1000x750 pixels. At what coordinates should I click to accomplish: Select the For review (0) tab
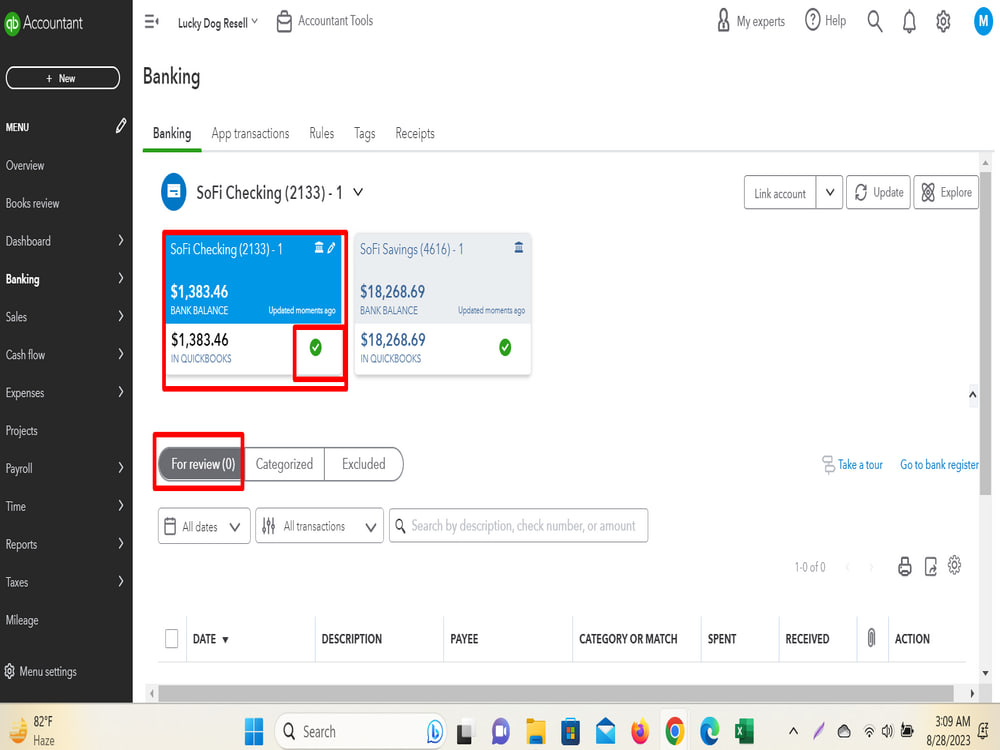202,464
